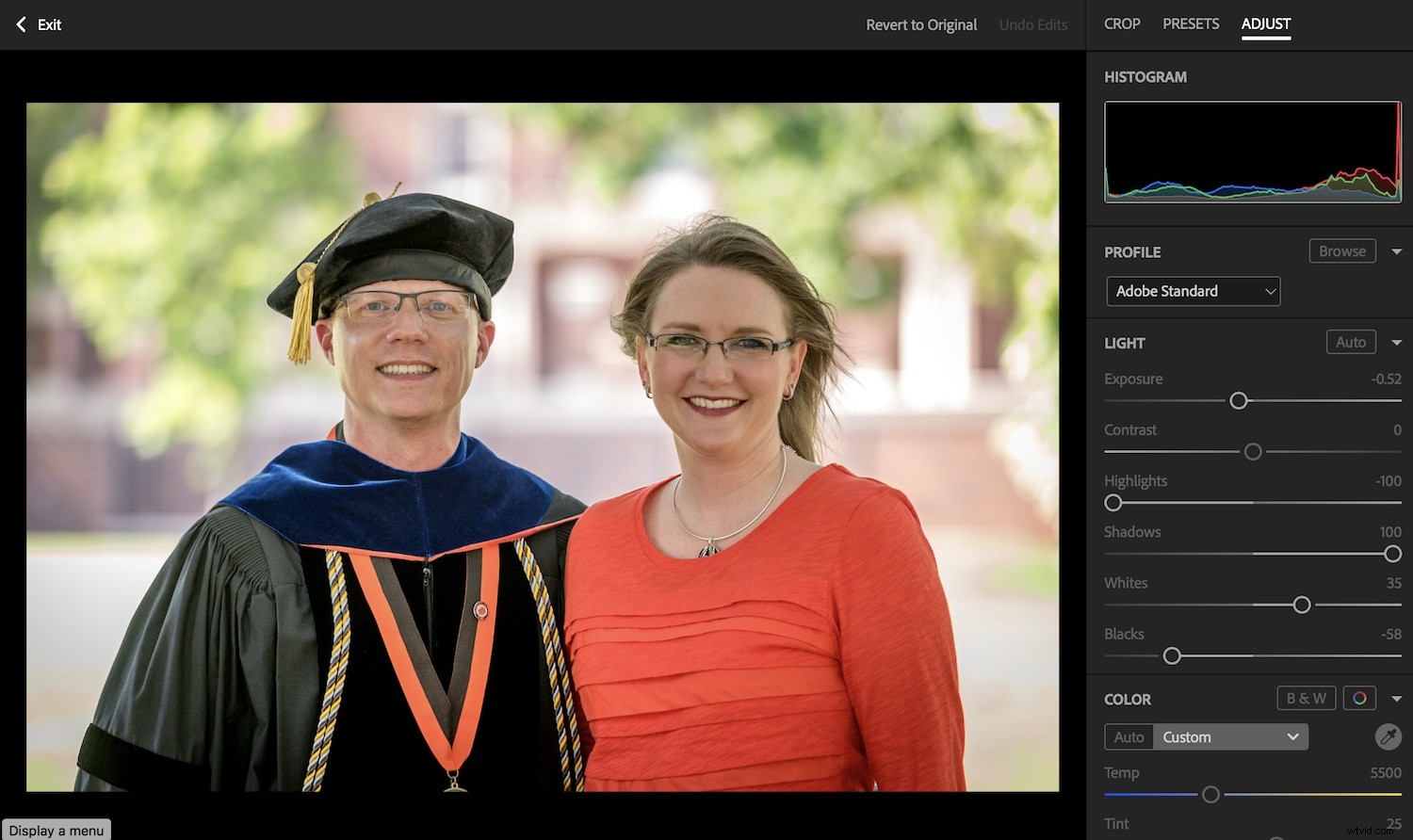This screenshot has height=840, width=1413.
Task: Click the Display a menu button
Action: coord(57,830)
